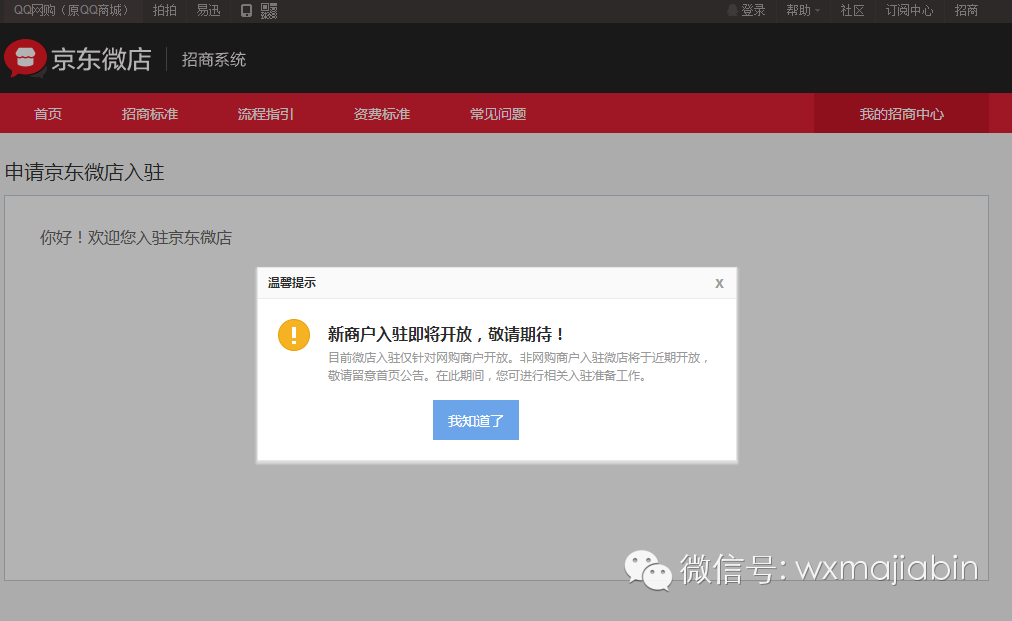This screenshot has height=621, width=1012.
Task: Open the 招商标准 tab
Action: (150, 114)
